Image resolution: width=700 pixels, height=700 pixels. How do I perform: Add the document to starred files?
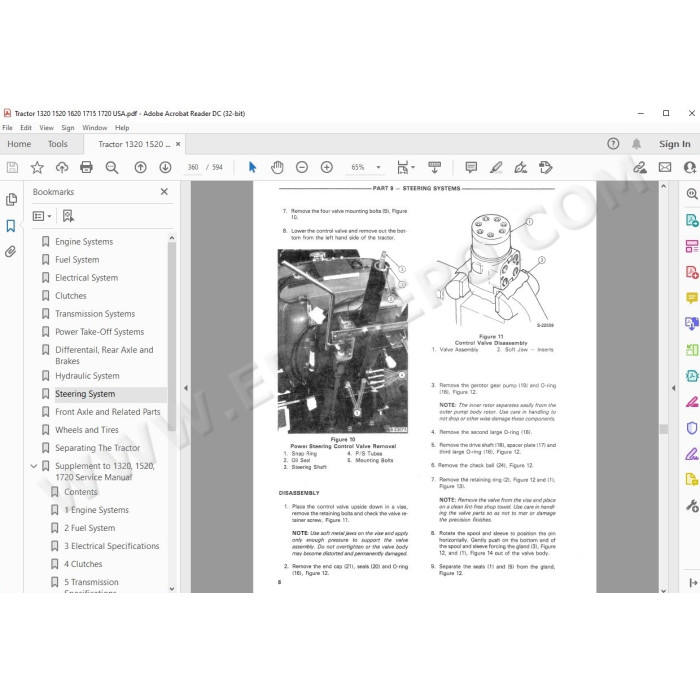pyautogui.click(x=37, y=167)
